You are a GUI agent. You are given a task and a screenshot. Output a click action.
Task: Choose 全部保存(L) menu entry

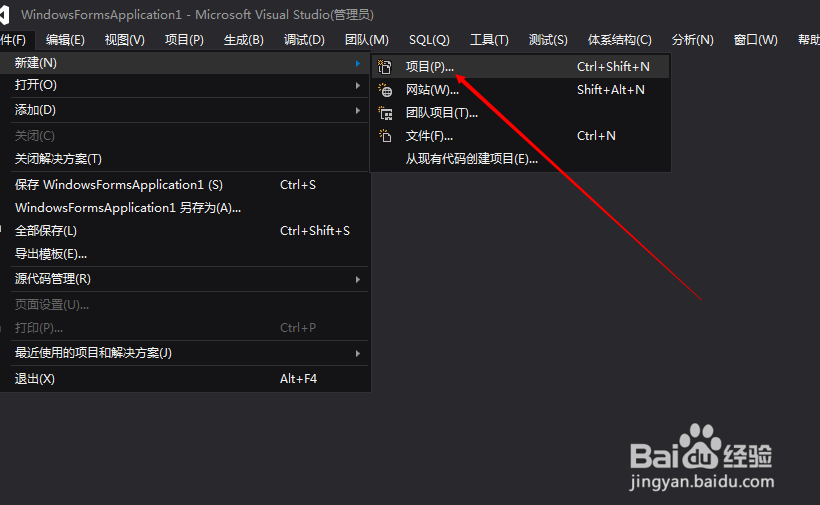185,231
